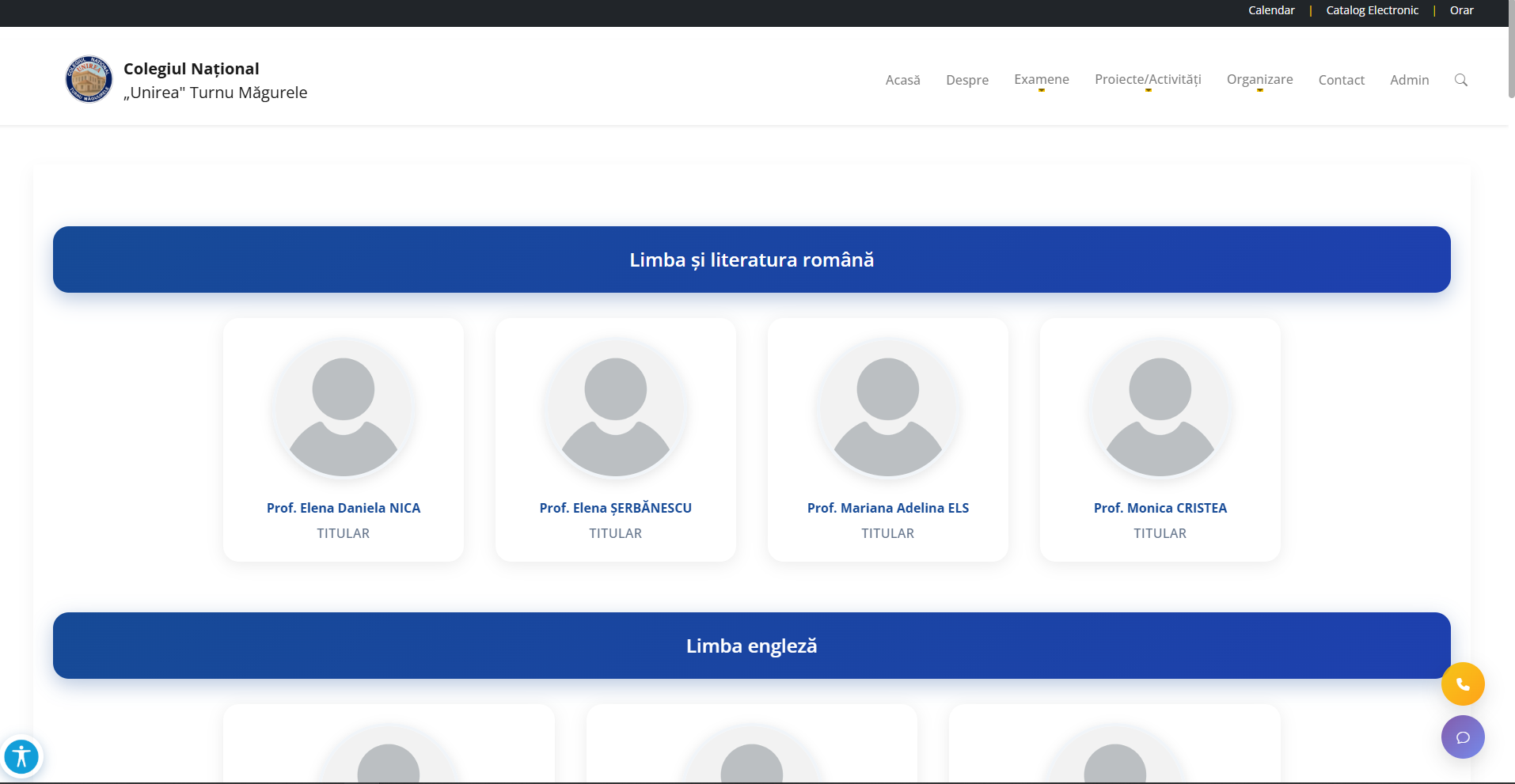Image resolution: width=1515 pixels, height=784 pixels.
Task: Open the Despre menu item
Action: click(x=967, y=80)
